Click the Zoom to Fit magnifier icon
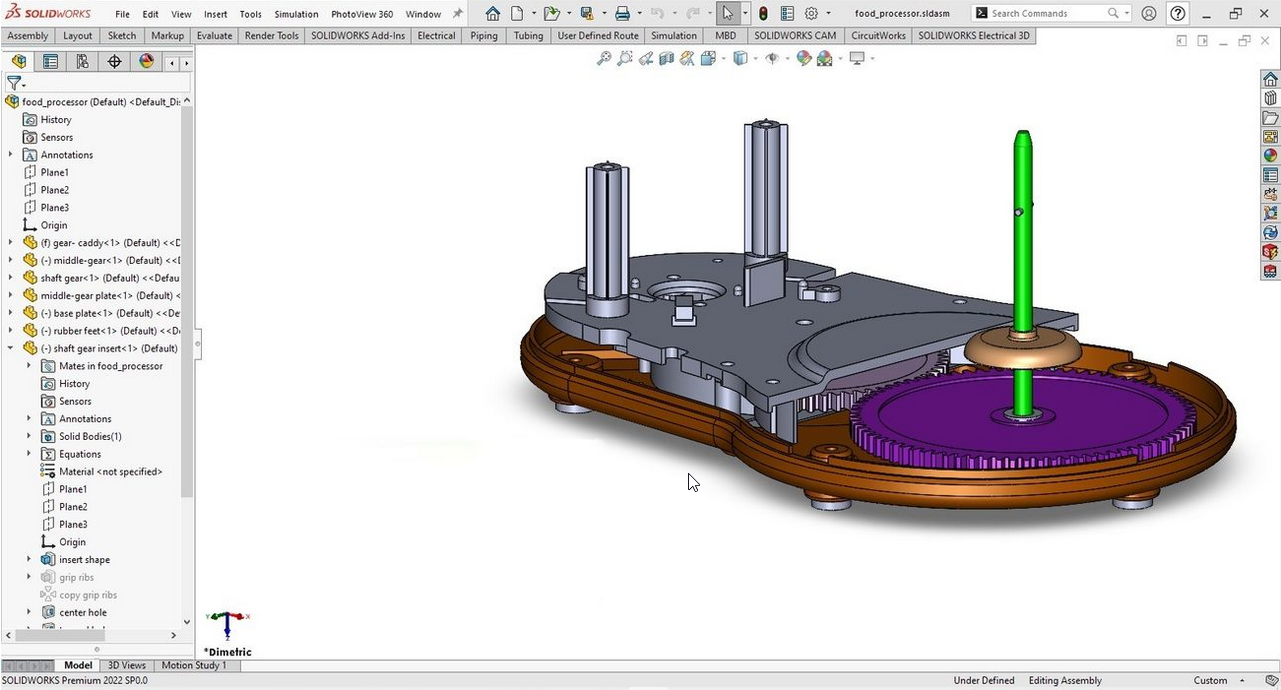Screen dimensions: 1281x690 click(604, 59)
